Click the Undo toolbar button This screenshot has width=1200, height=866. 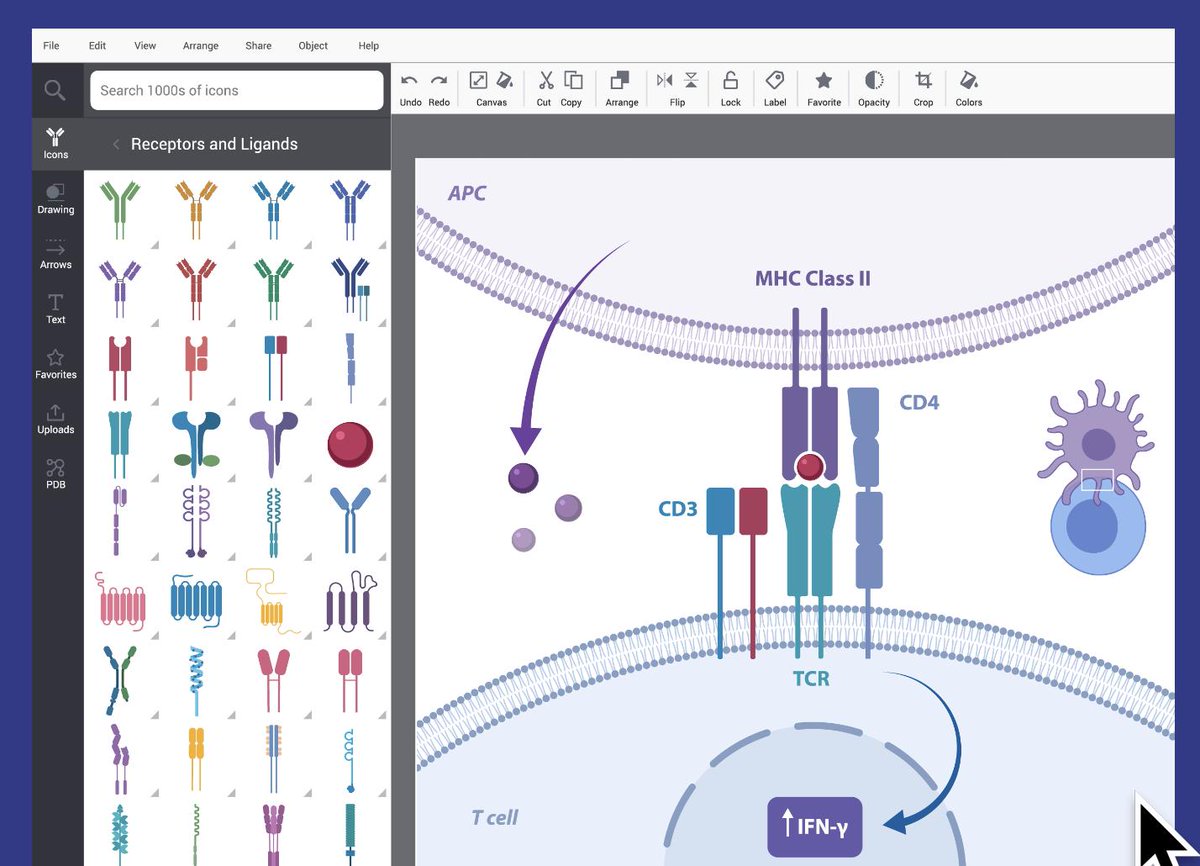[410, 88]
